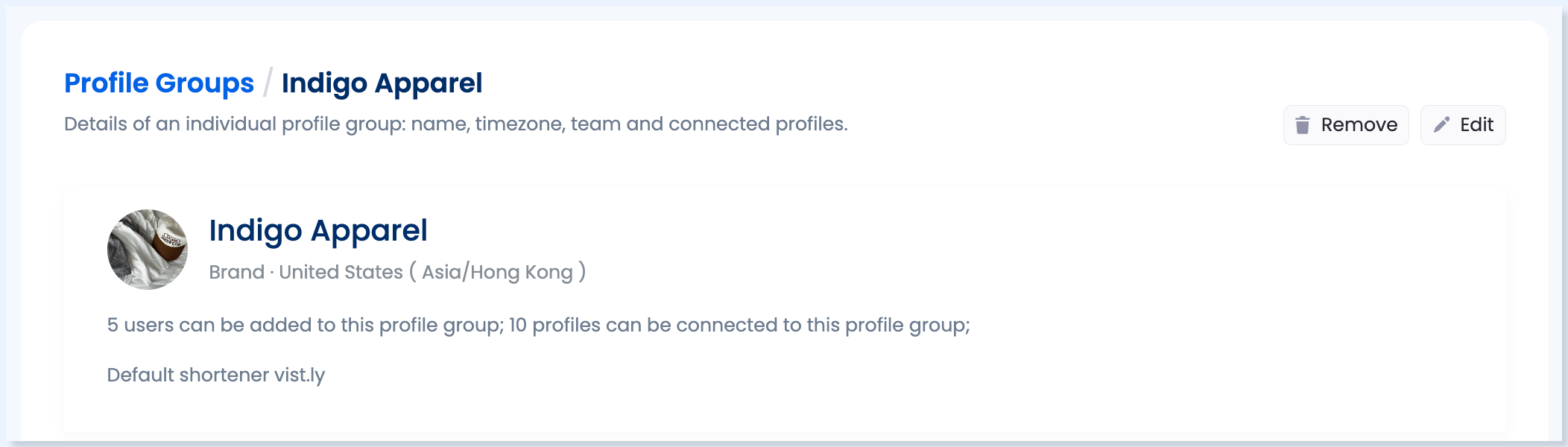Click the trash can icon in Remove
The width and height of the screenshot is (1568, 447).
coord(1303,125)
